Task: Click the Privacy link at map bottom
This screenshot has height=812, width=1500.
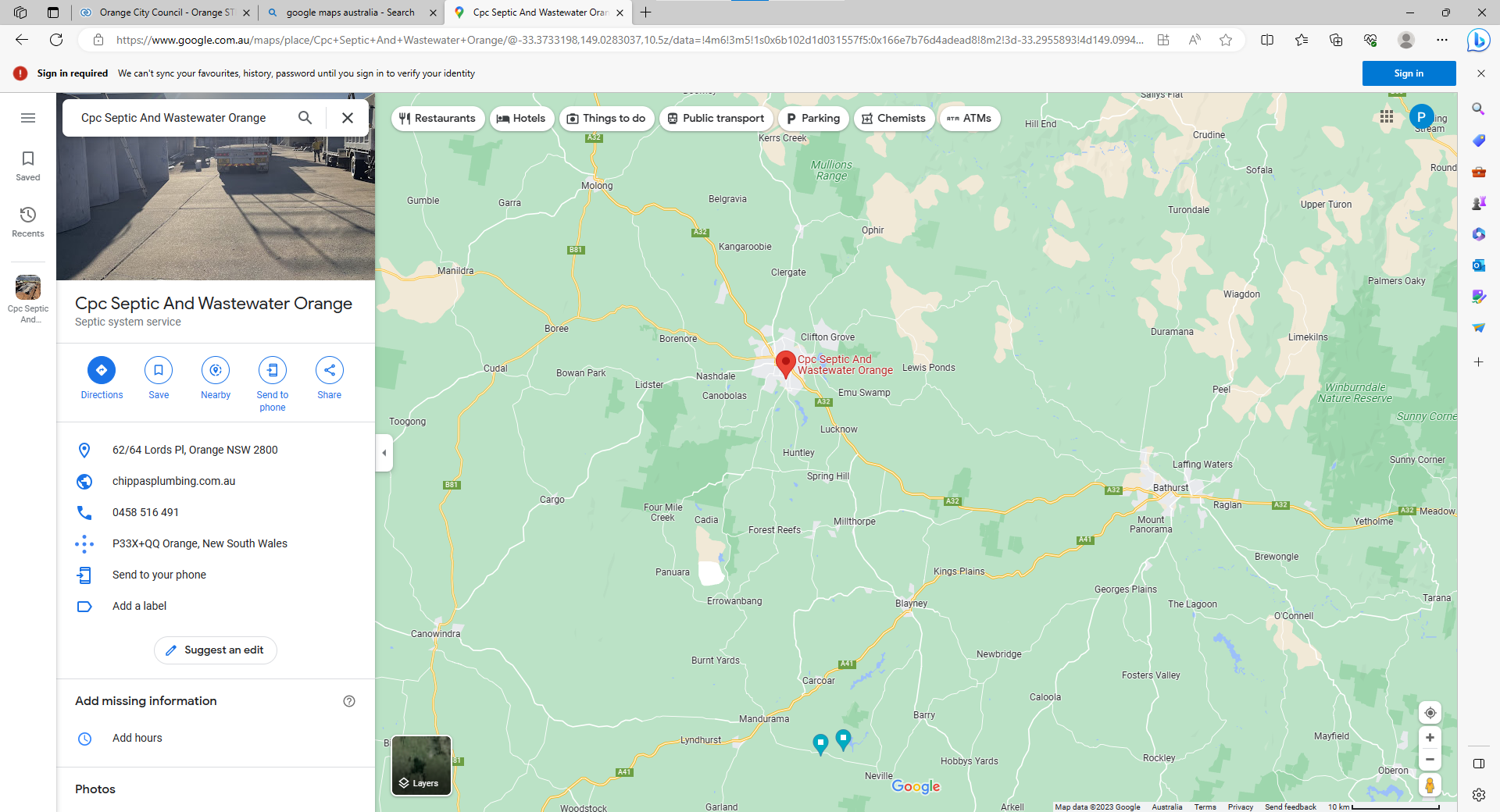Action: 1240,807
